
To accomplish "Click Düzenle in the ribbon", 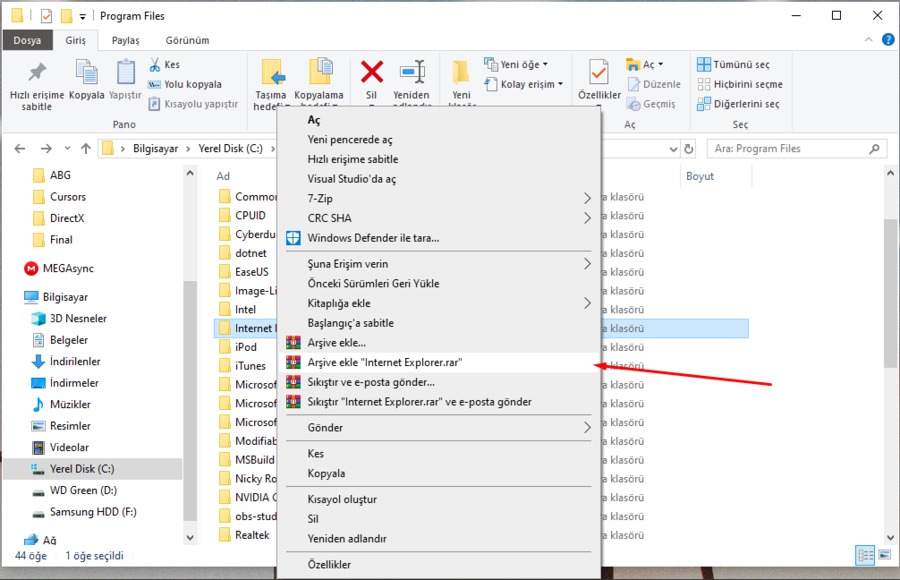I will (x=654, y=84).
